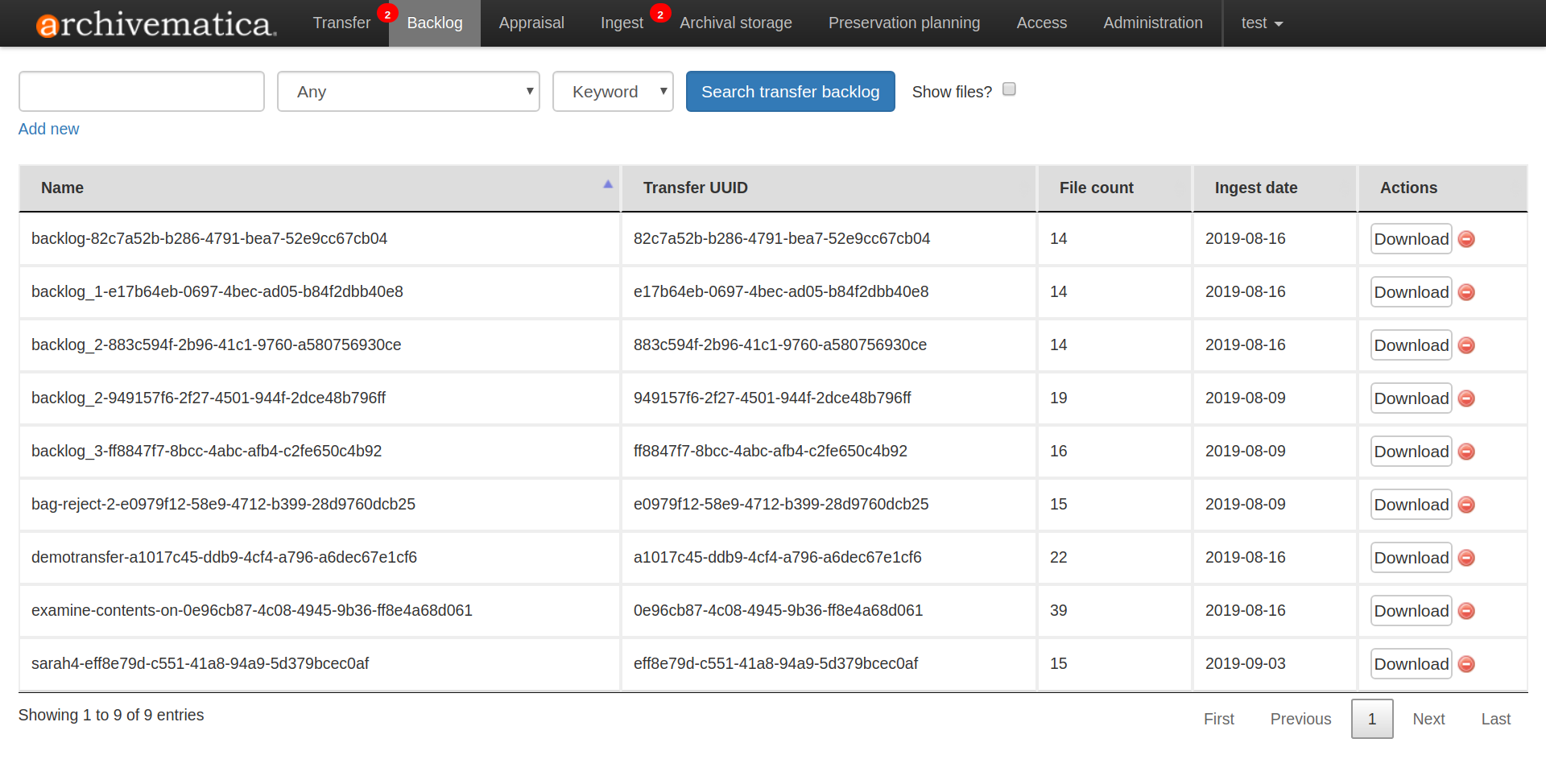The height and width of the screenshot is (784, 1546).
Task: Enable the Show files checkbox
Action: 1009,89
